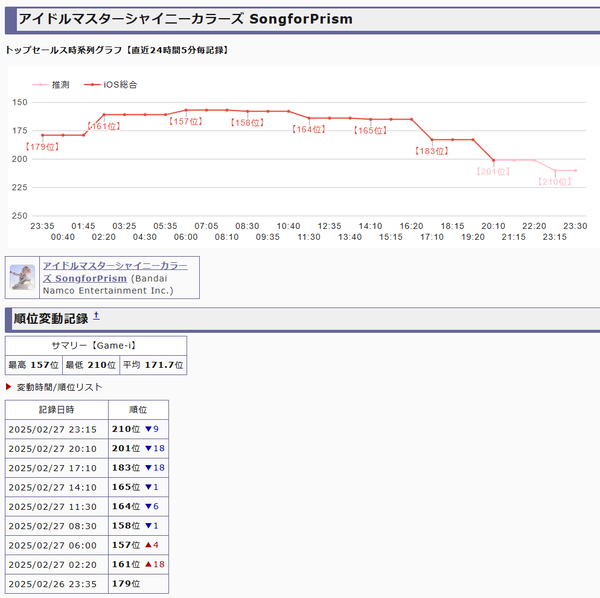Screen dimensions: 600x598
Task: Select the 161位 ▲18 rank cell
Action: (139, 564)
